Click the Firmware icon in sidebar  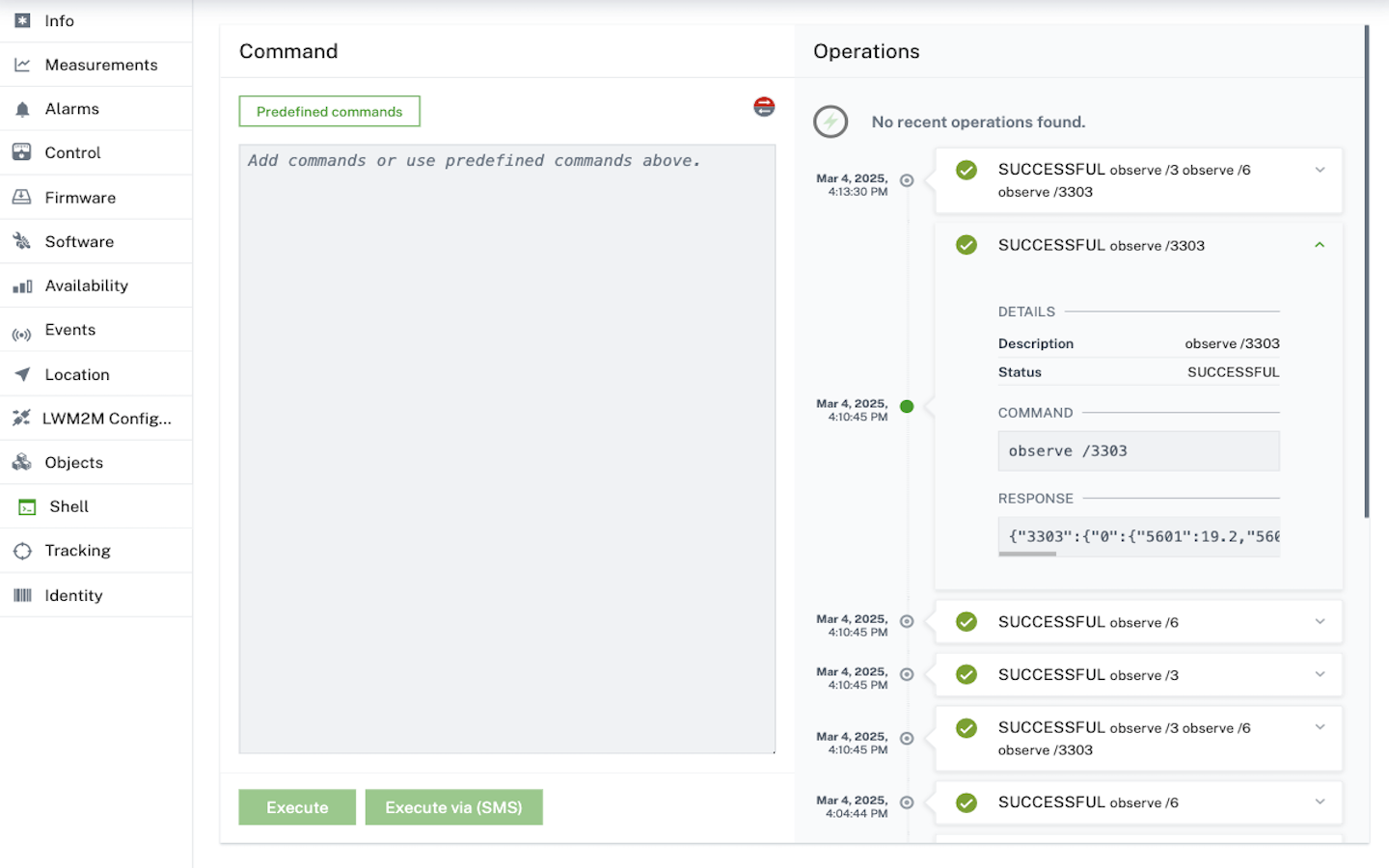(x=22, y=198)
